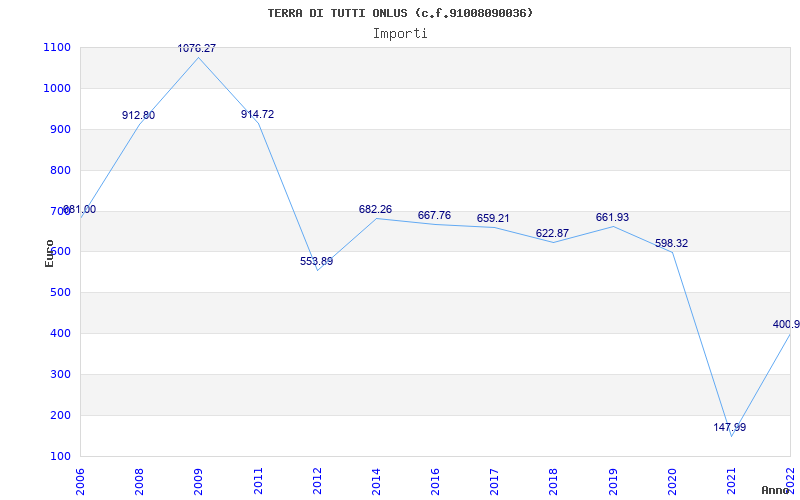
Task: Click the 2018 x-axis year label
Action: (x=553, y=481)
